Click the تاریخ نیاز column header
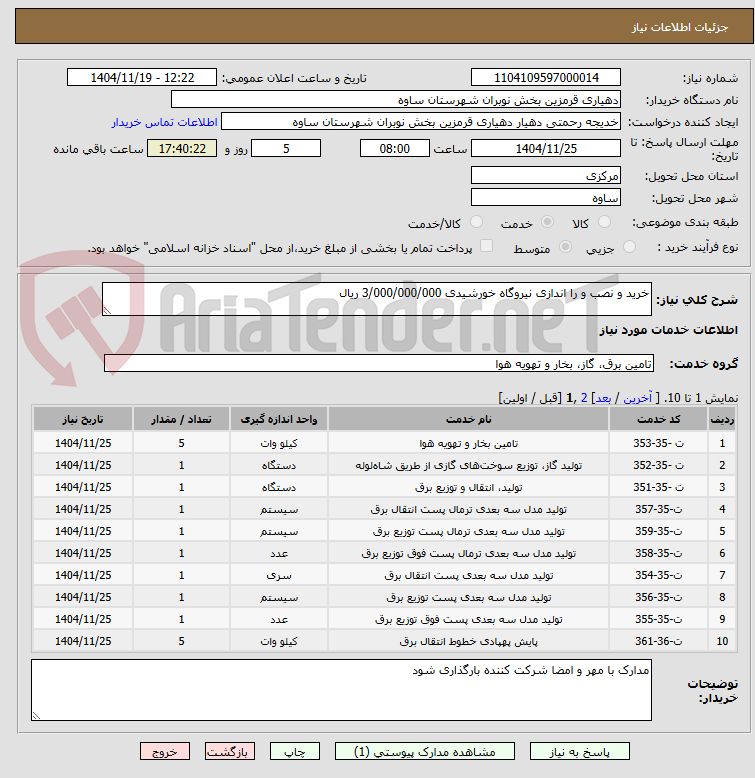Screen dimensions: 755x778 (83, 419)
